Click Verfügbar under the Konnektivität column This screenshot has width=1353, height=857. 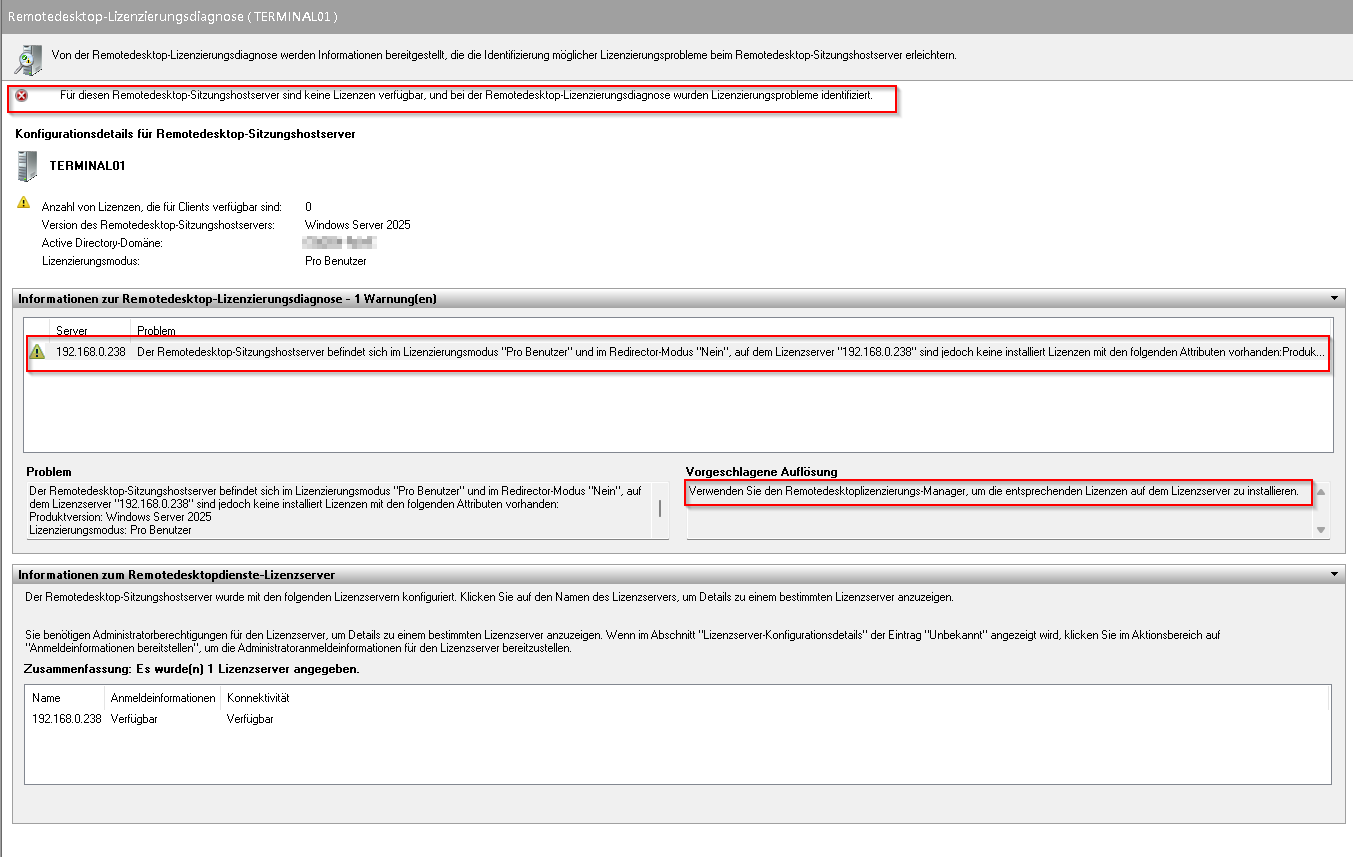(x=250, y=719)
